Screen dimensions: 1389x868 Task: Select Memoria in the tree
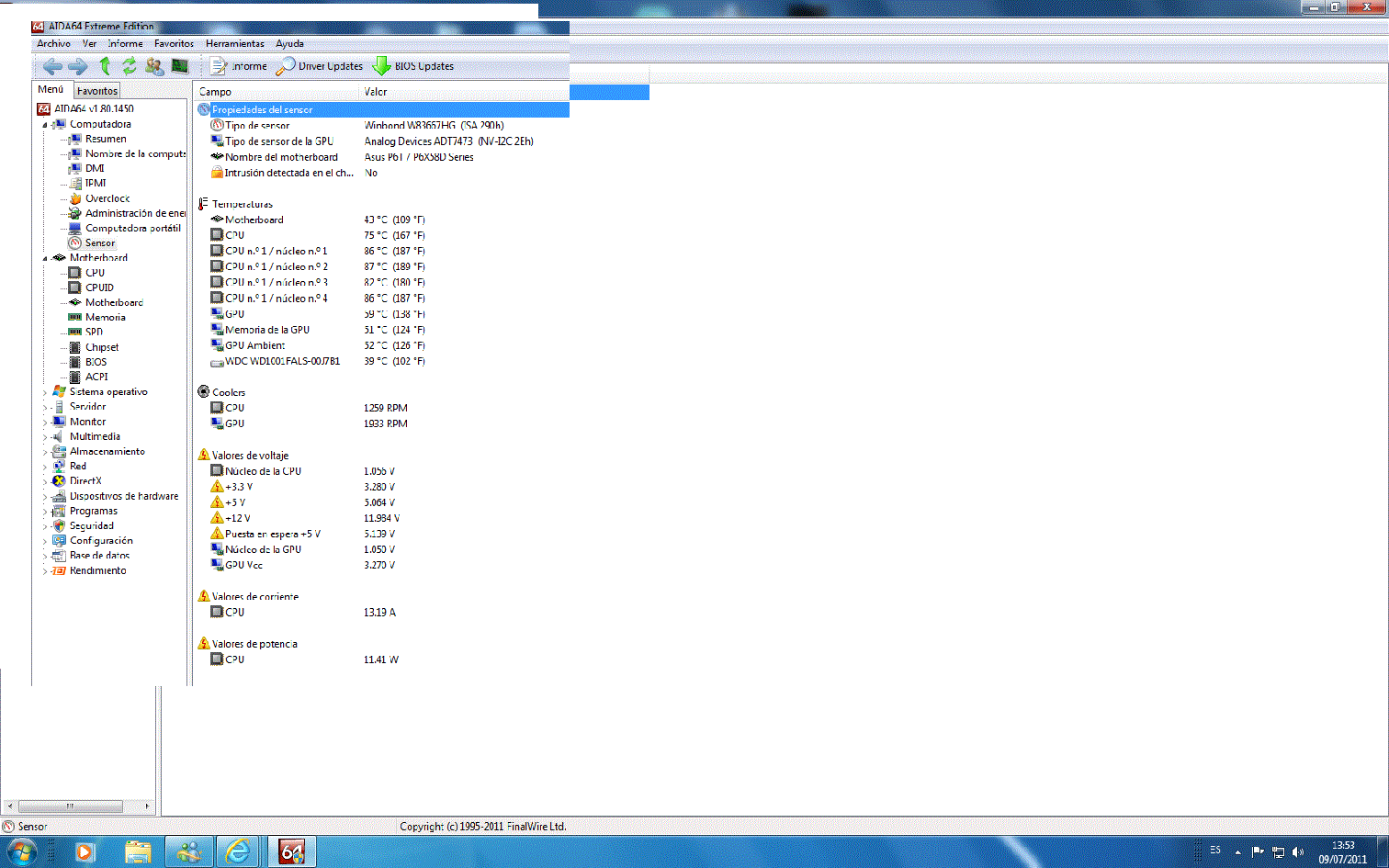tap(106, 317)
